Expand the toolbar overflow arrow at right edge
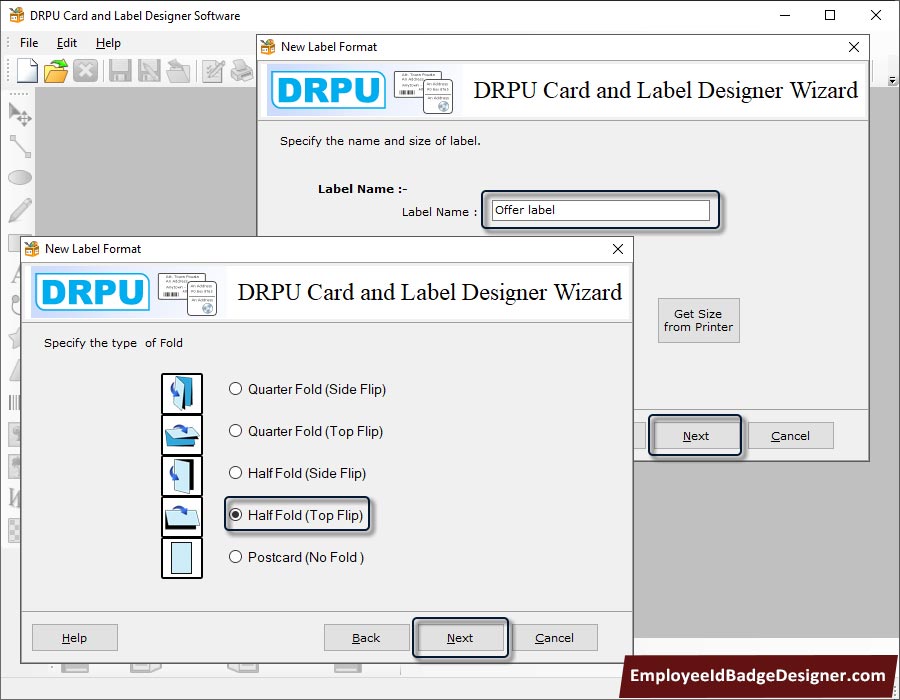The image size is (900, 700). coord(893,80)
